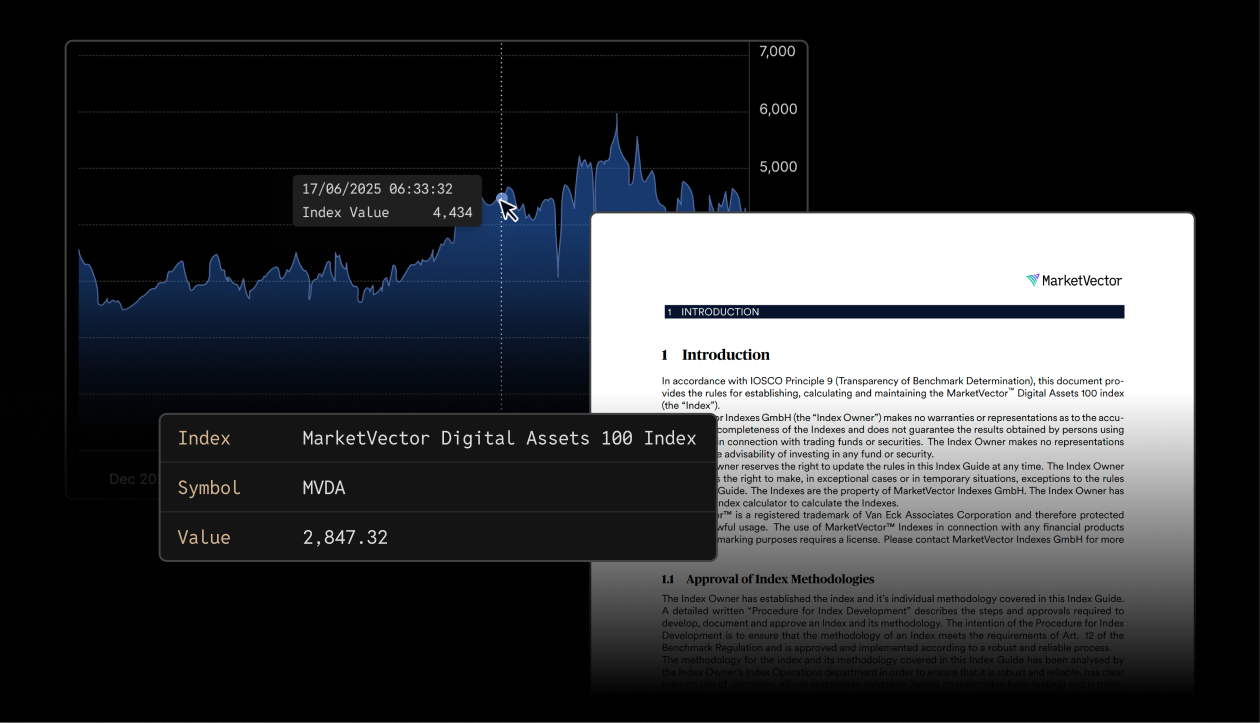The image size is (1260, 723).
Task: Click the Value figure 2,847.32
Action: (x=345, y=538)
